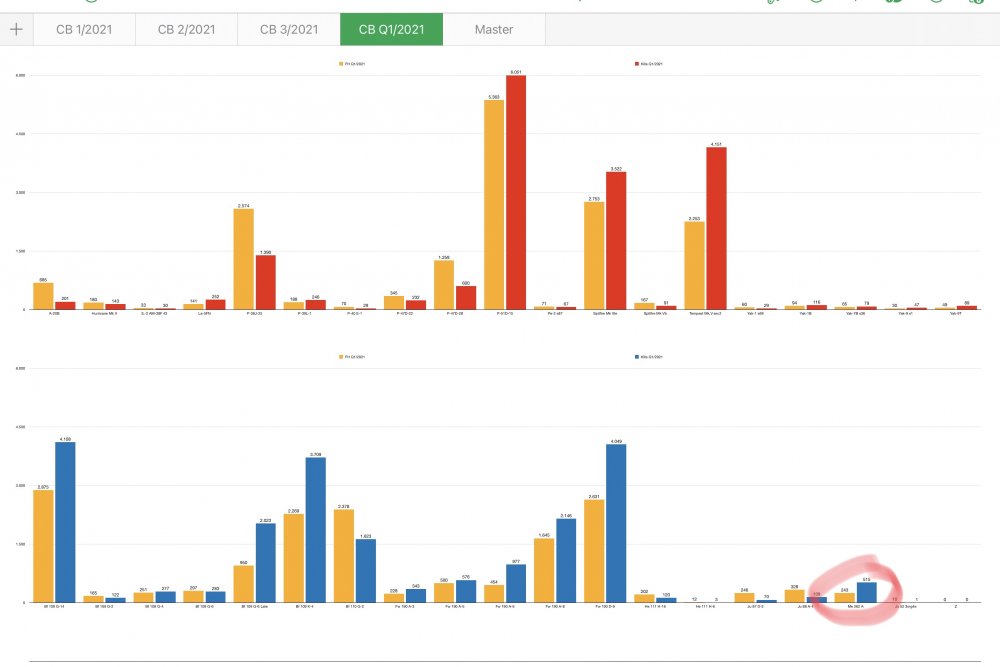The image size is (1000, 667).
Task: Select the red bar labeled 4.151
Action: tap(716, 229)
